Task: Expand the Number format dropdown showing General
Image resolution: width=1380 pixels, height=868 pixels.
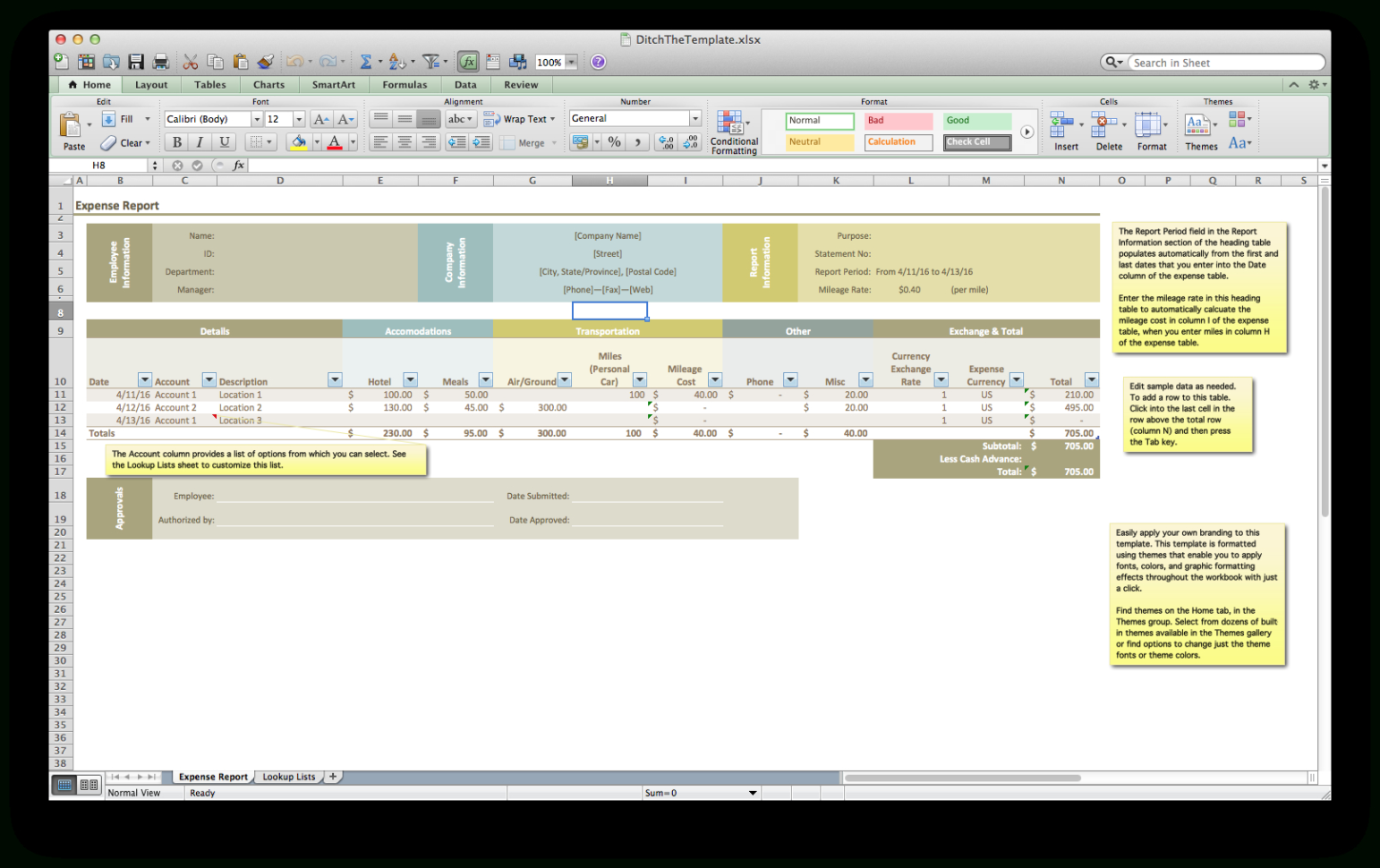Action: tap(695, 117)
